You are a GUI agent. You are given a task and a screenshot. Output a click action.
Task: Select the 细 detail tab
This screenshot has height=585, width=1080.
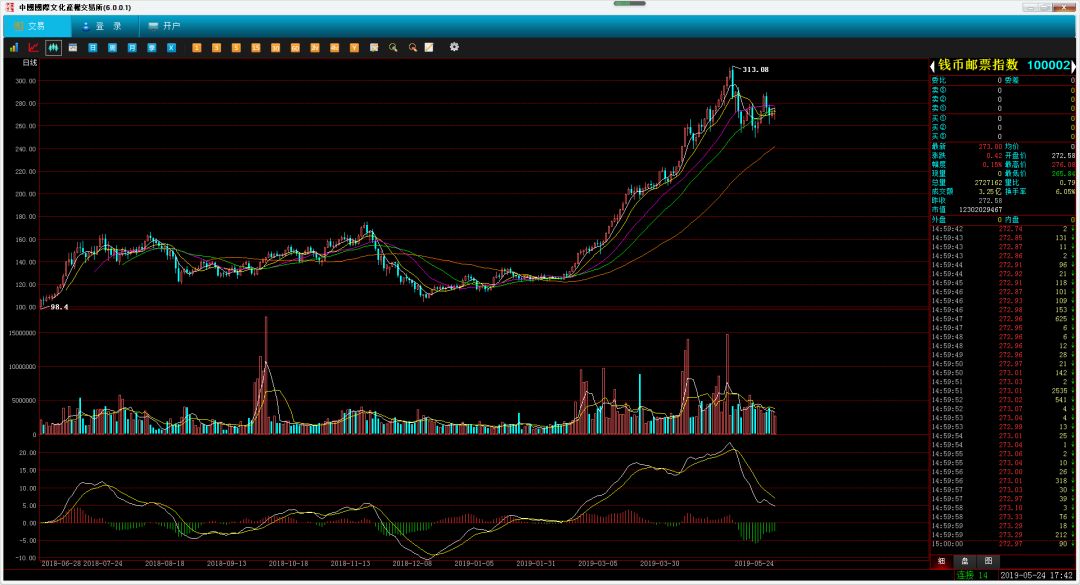942,562
